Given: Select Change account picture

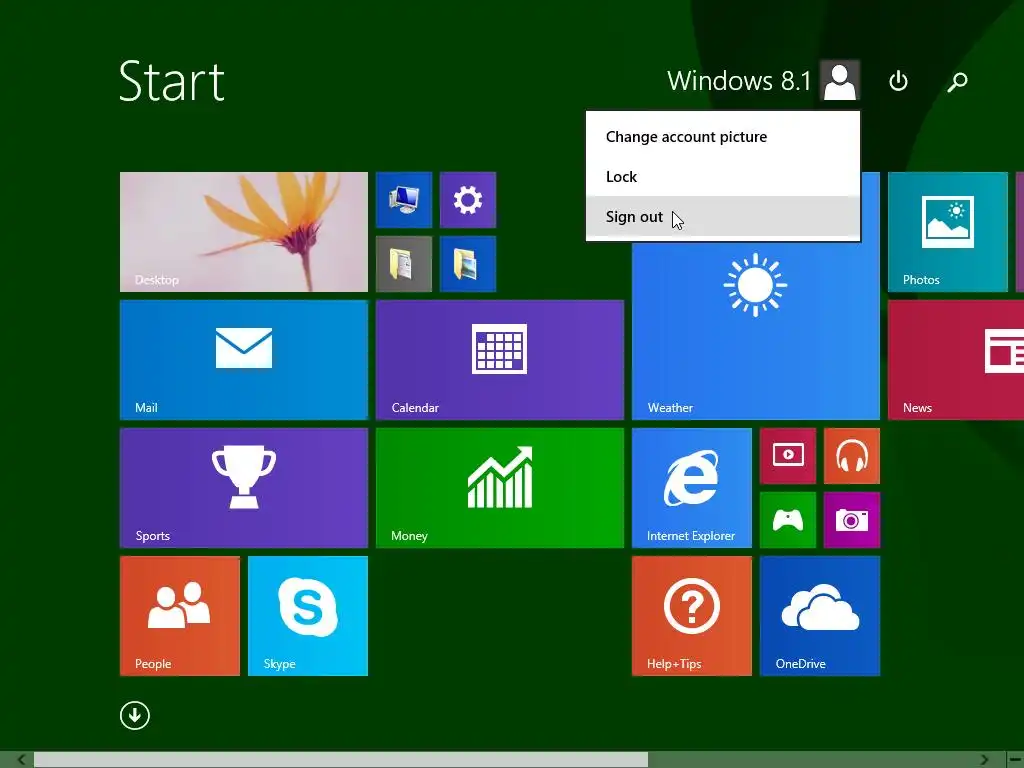Looking at the screenshot, I should 723,136.
